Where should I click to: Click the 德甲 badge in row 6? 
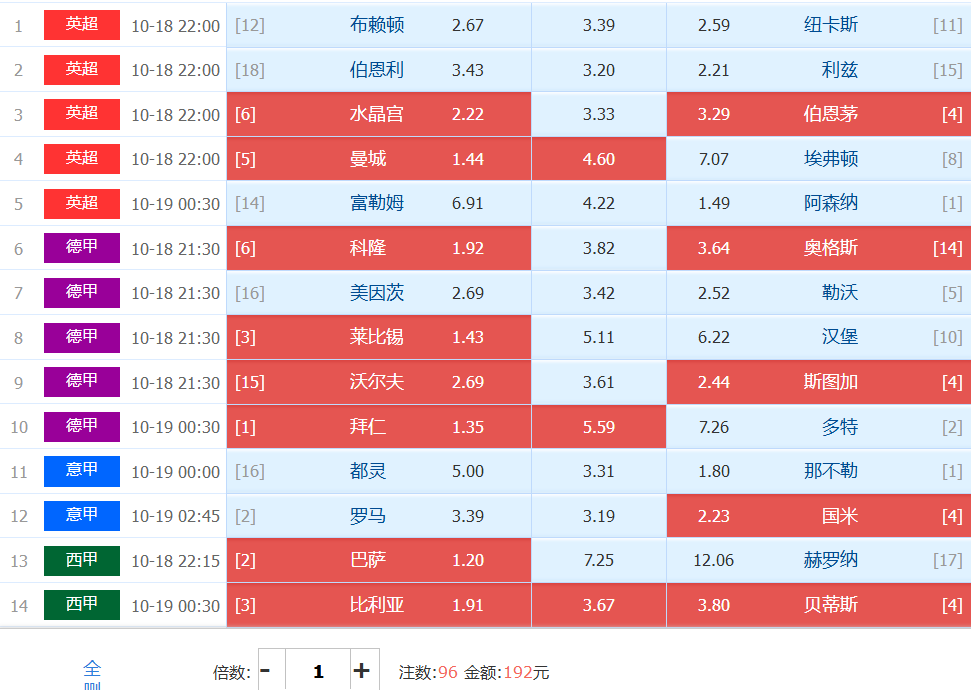[82, 248]
